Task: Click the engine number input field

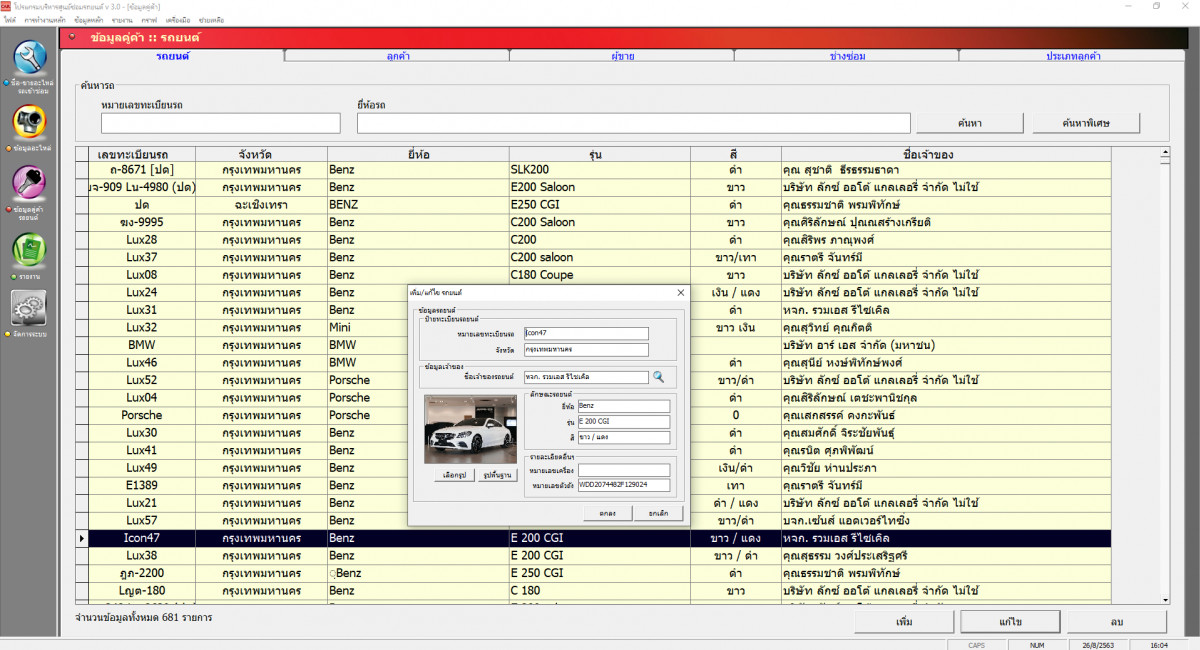Action: pyautogui.click(x=623, y=470)
